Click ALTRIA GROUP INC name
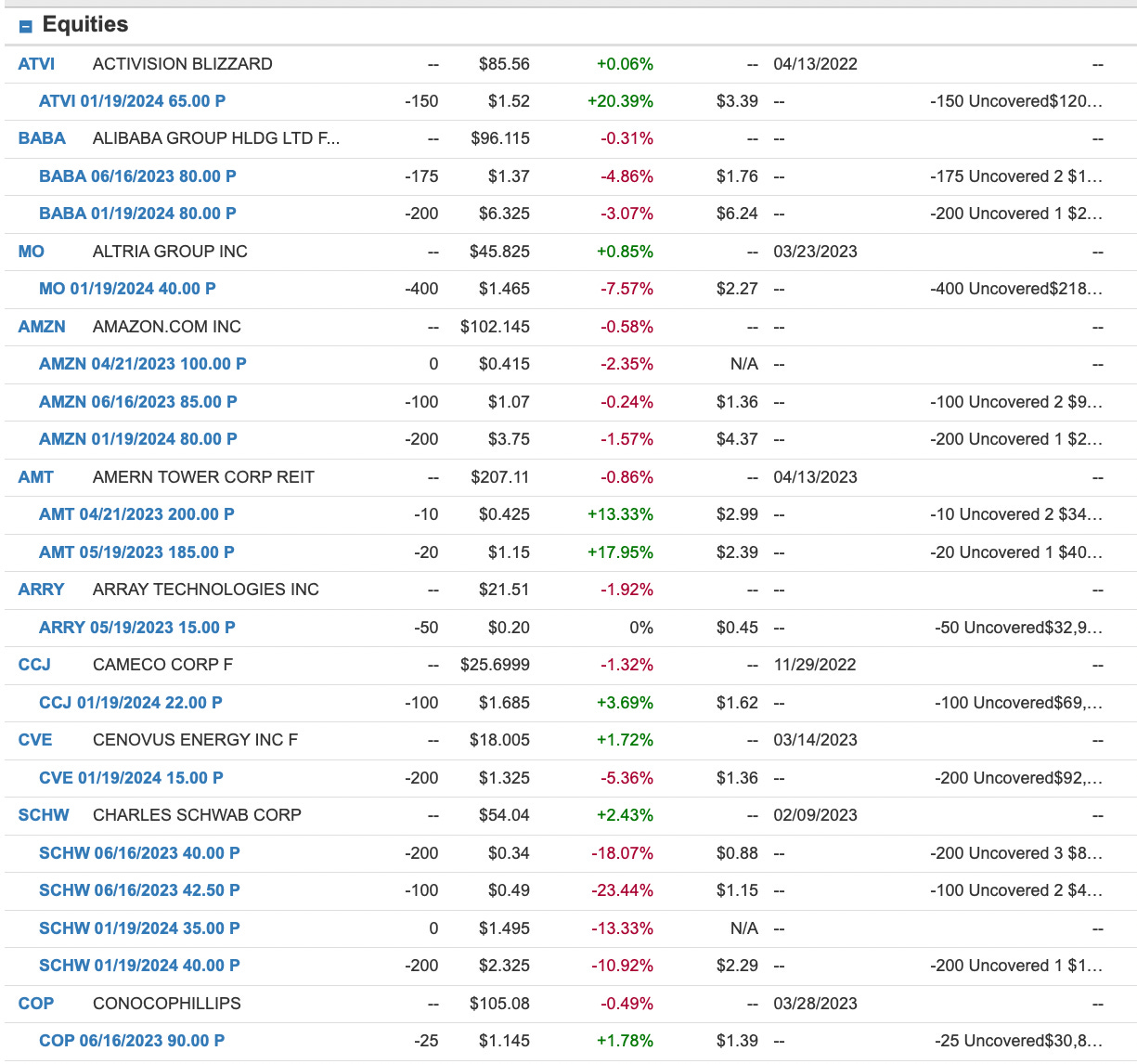 170,252
